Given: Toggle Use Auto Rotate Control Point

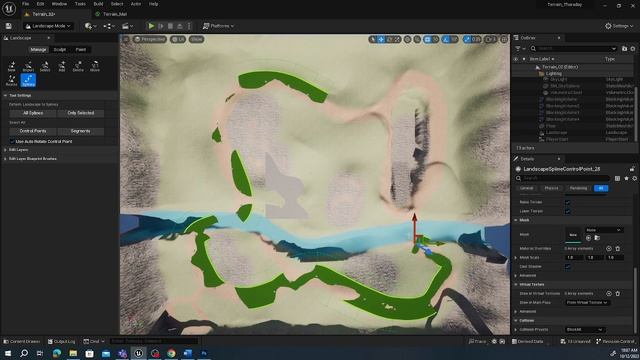Looking at the screenshot, I should pos(12,141).
